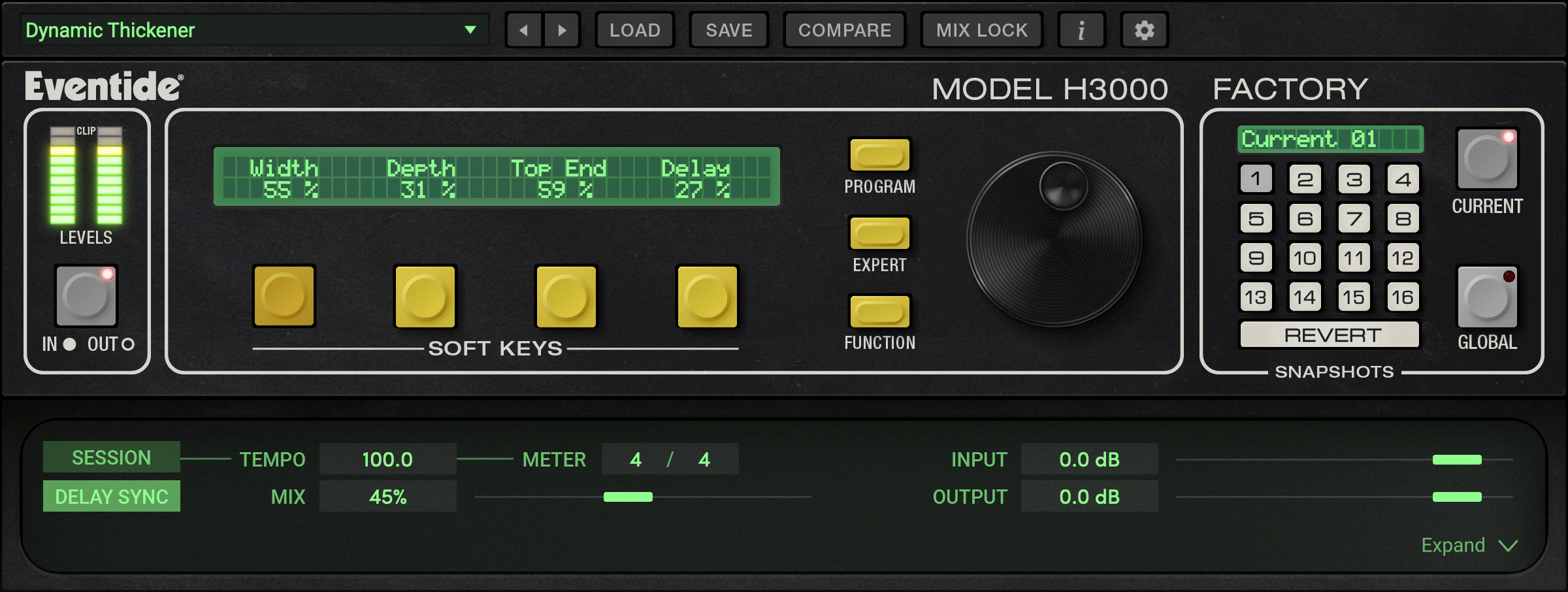The height and width of the screenshot is (592, 1568).
Task: Click the TEMPO value field 100.0
Action: tap(387, 459)
